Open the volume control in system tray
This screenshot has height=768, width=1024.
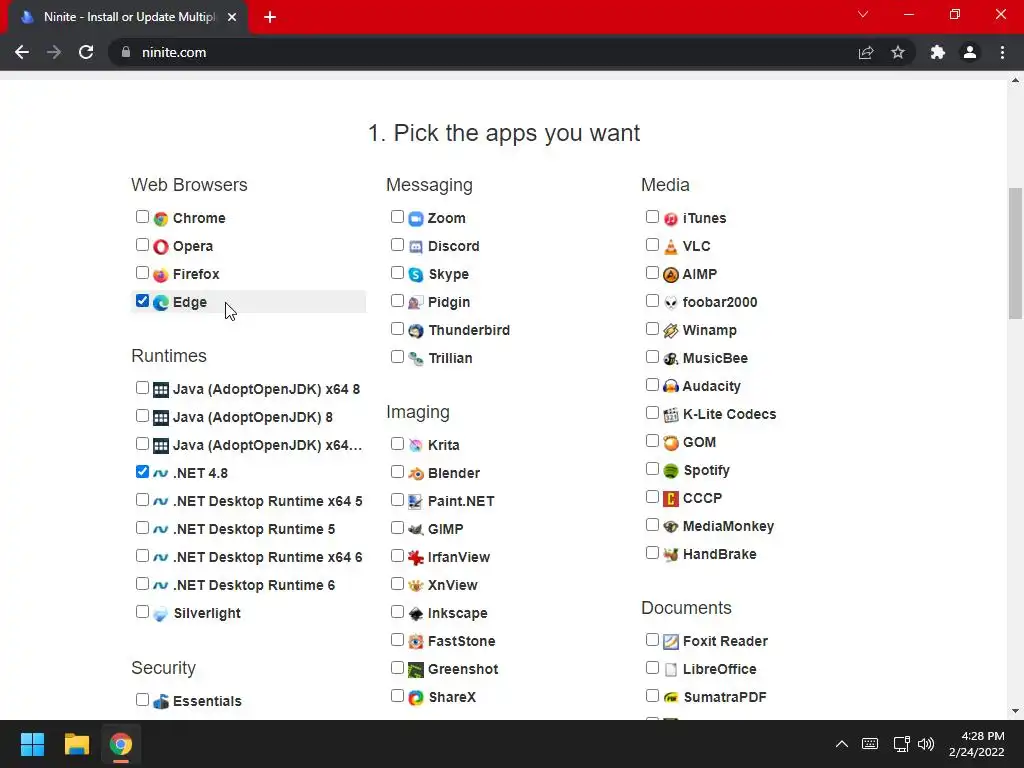tap(926, 744)
